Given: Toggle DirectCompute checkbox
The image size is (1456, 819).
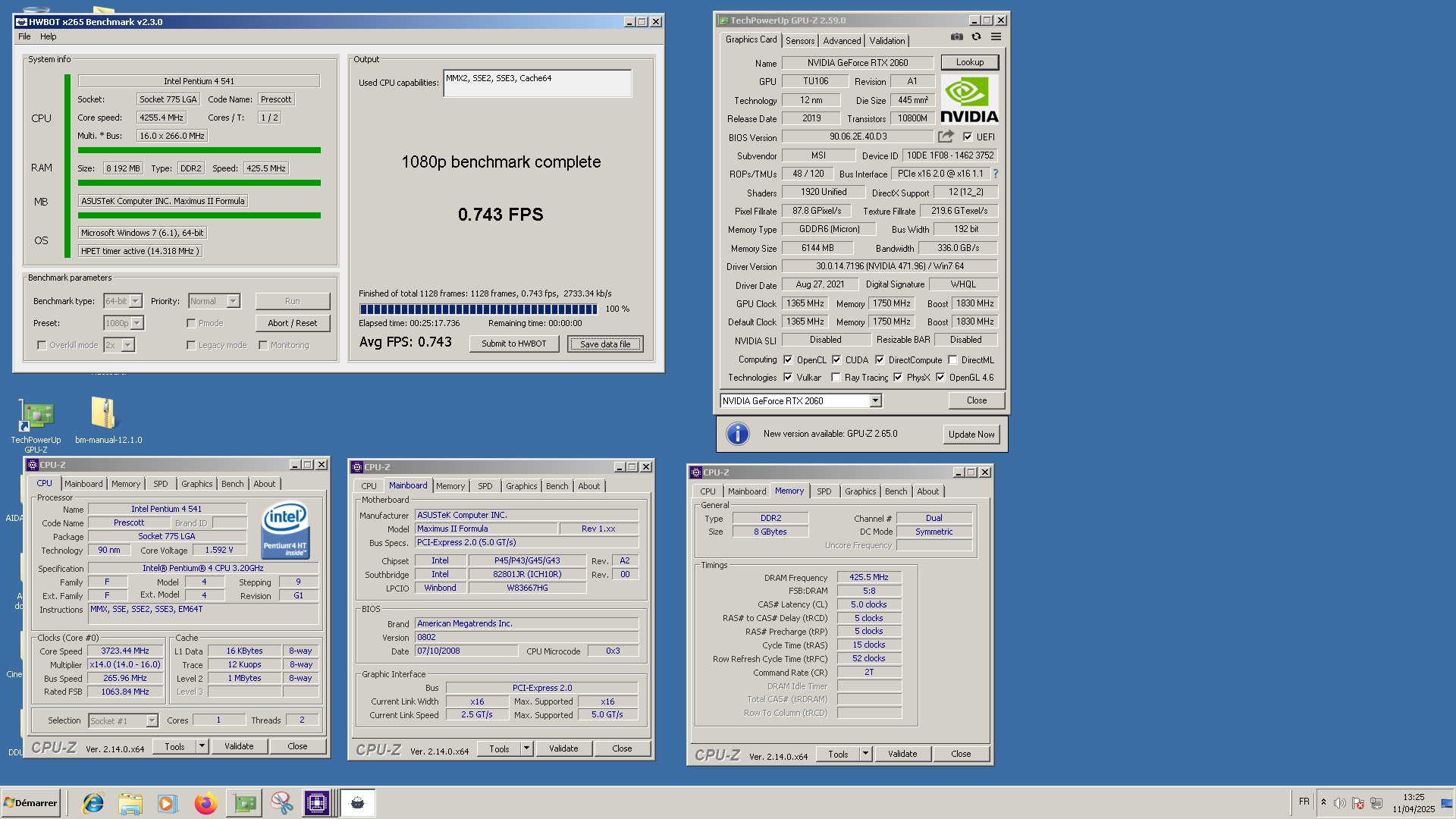Looking at the screenshot, I should tap(880, 360).
